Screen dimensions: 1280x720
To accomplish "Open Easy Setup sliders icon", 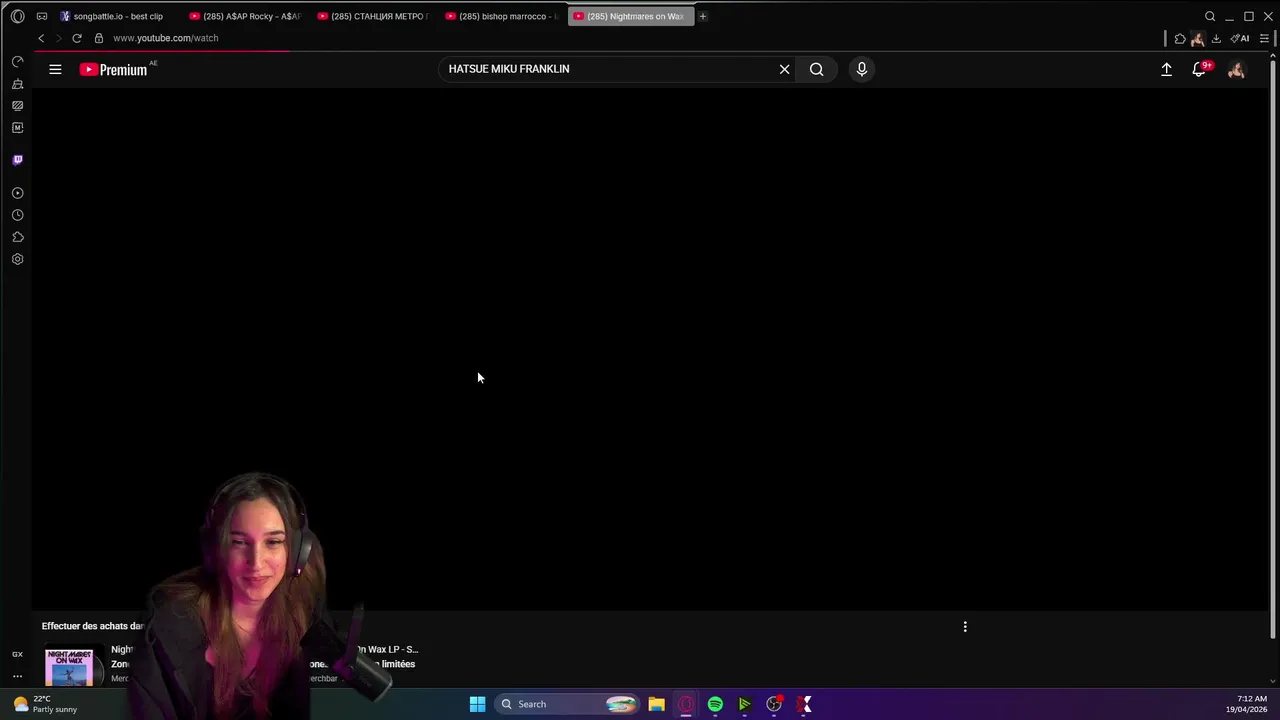I will coord(1264,38).
